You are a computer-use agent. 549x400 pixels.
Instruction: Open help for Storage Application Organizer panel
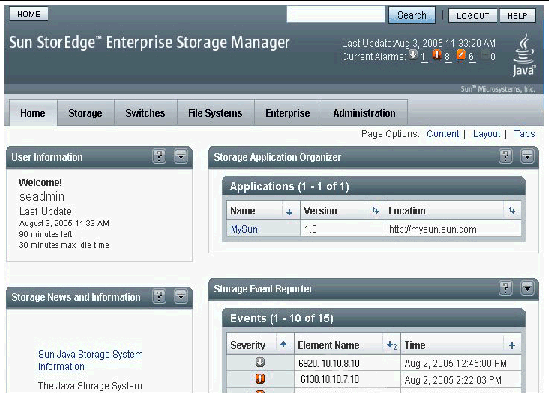pyautogui.click(x=506, y=156)
